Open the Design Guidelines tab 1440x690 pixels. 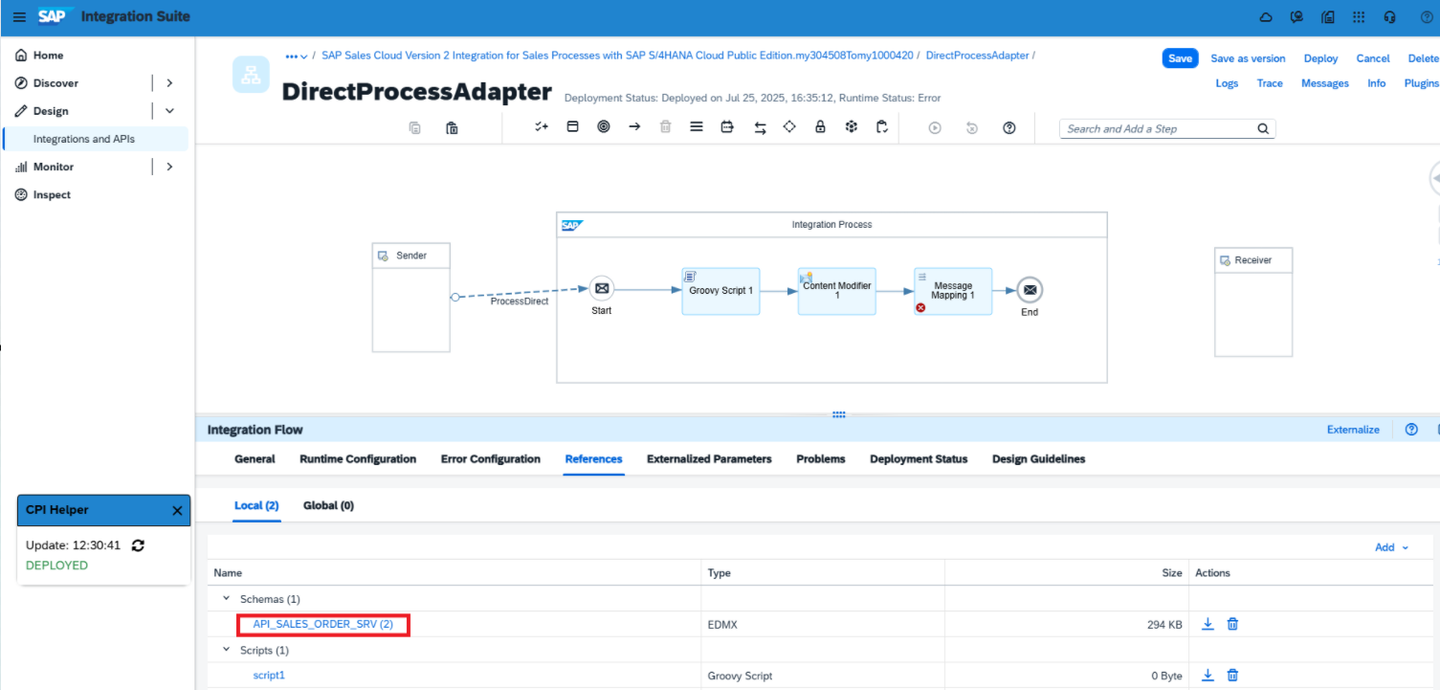click(1038, 459)
